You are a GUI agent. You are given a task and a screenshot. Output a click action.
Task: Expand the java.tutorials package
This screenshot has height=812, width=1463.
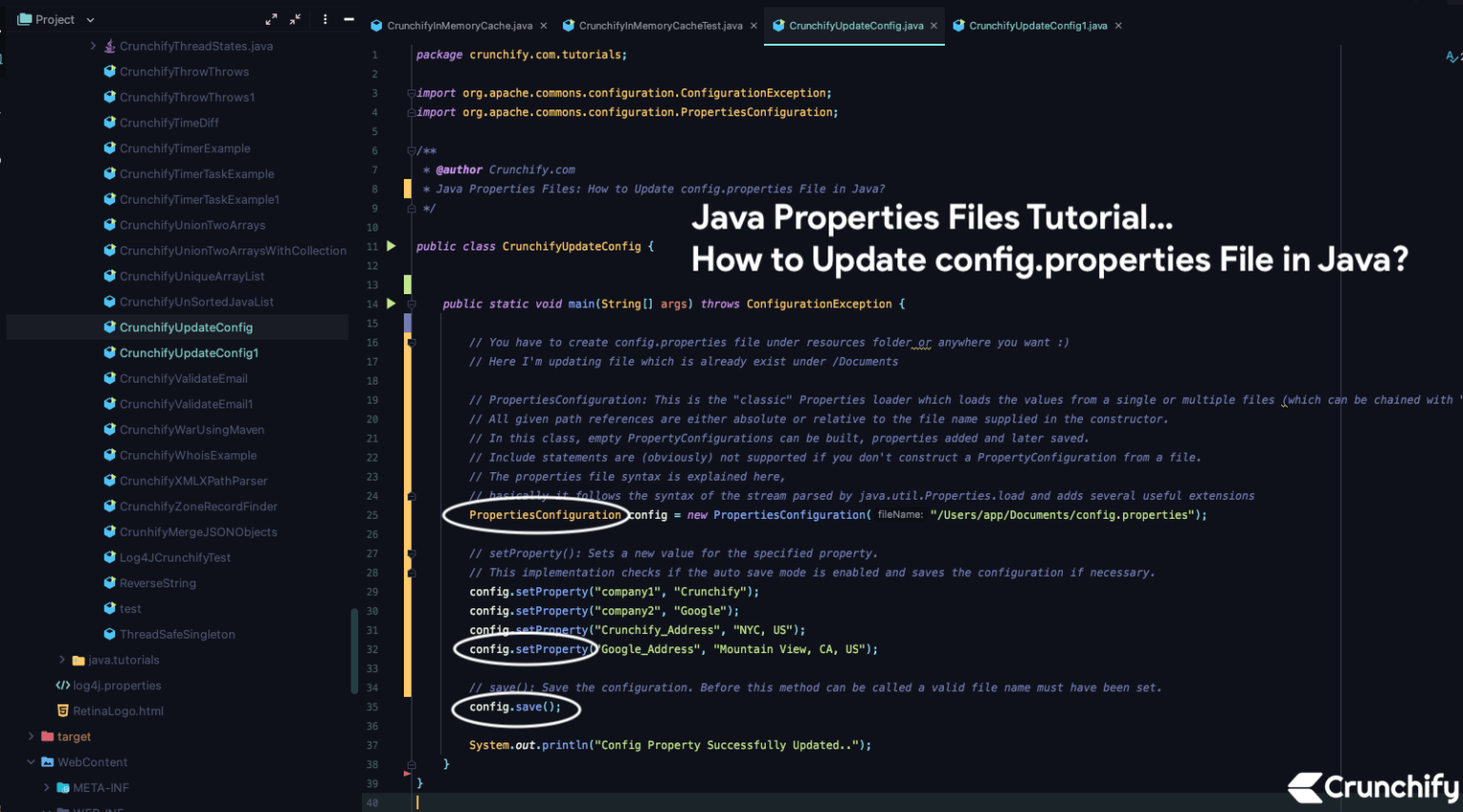click(x=61, y=660)
